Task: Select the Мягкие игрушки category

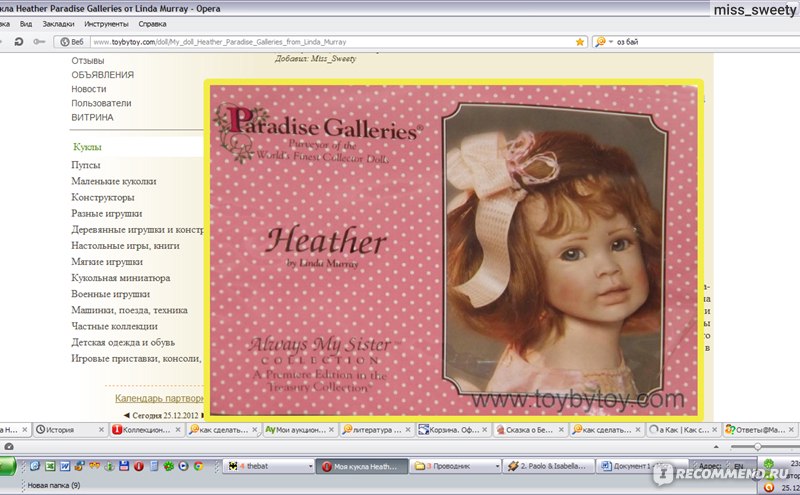Action: coord(107,262)
